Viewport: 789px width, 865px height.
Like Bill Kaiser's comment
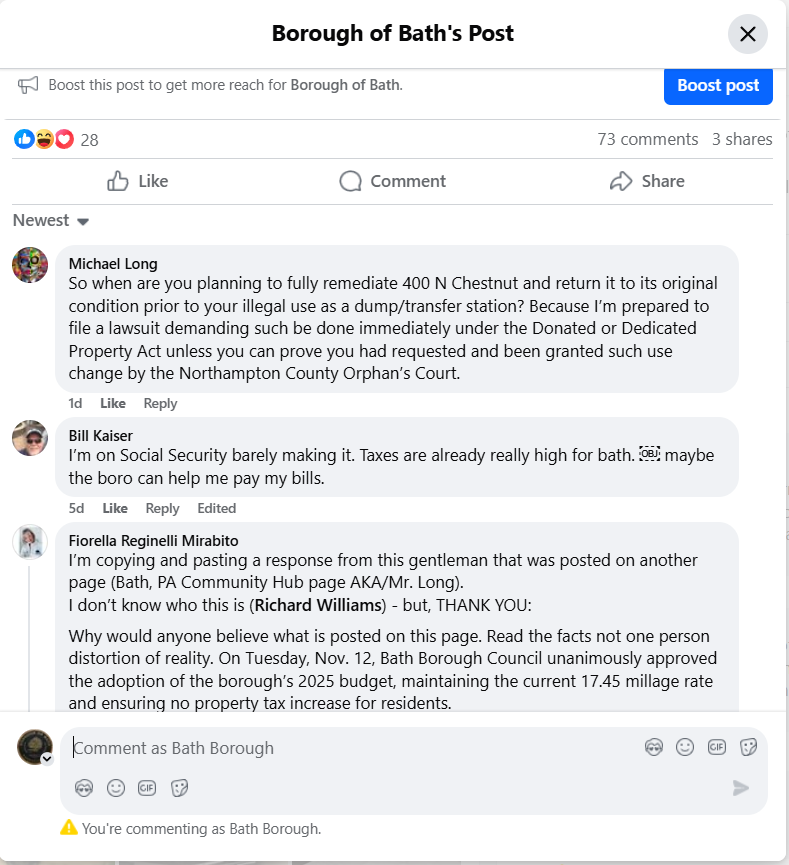click(114, 508)
